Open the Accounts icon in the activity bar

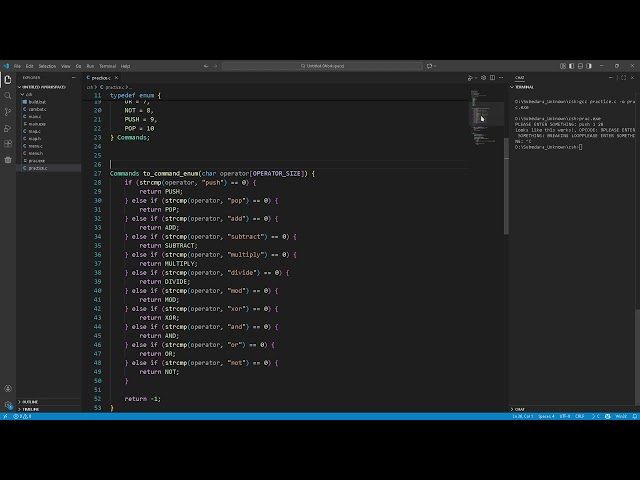click(x=8, y=388)
